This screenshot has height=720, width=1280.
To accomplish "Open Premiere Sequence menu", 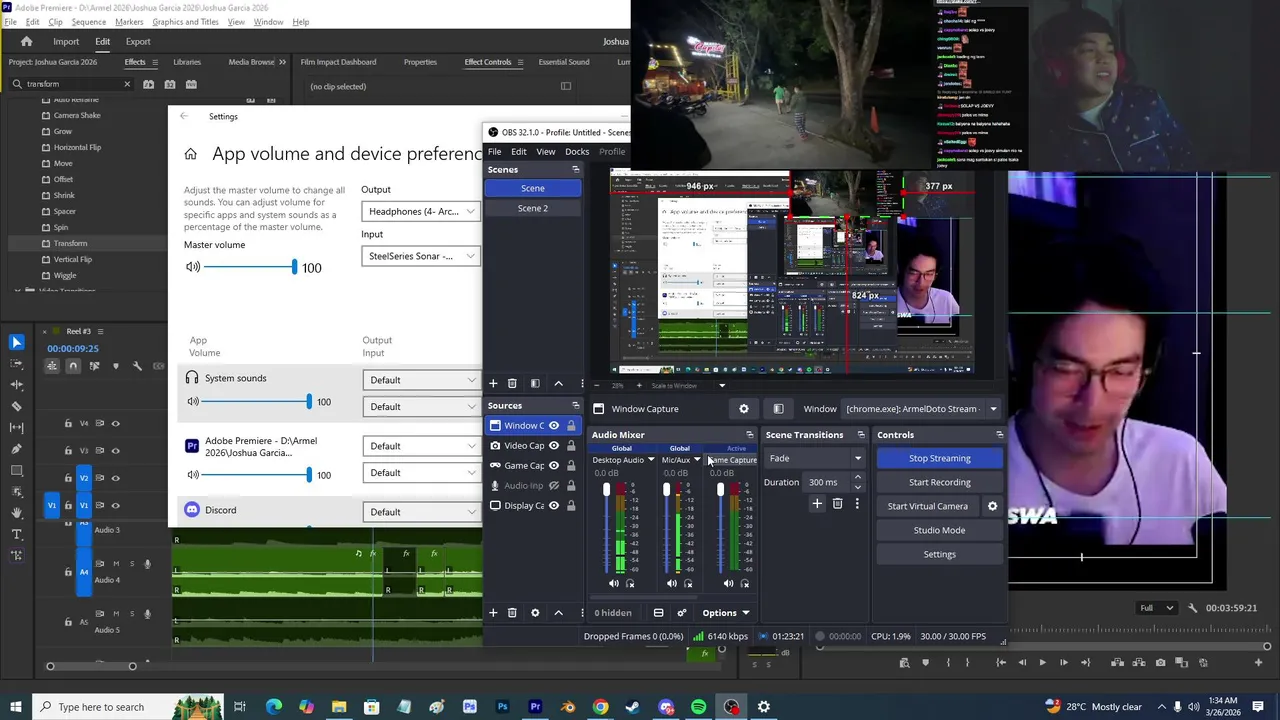I will click(89, 22).
